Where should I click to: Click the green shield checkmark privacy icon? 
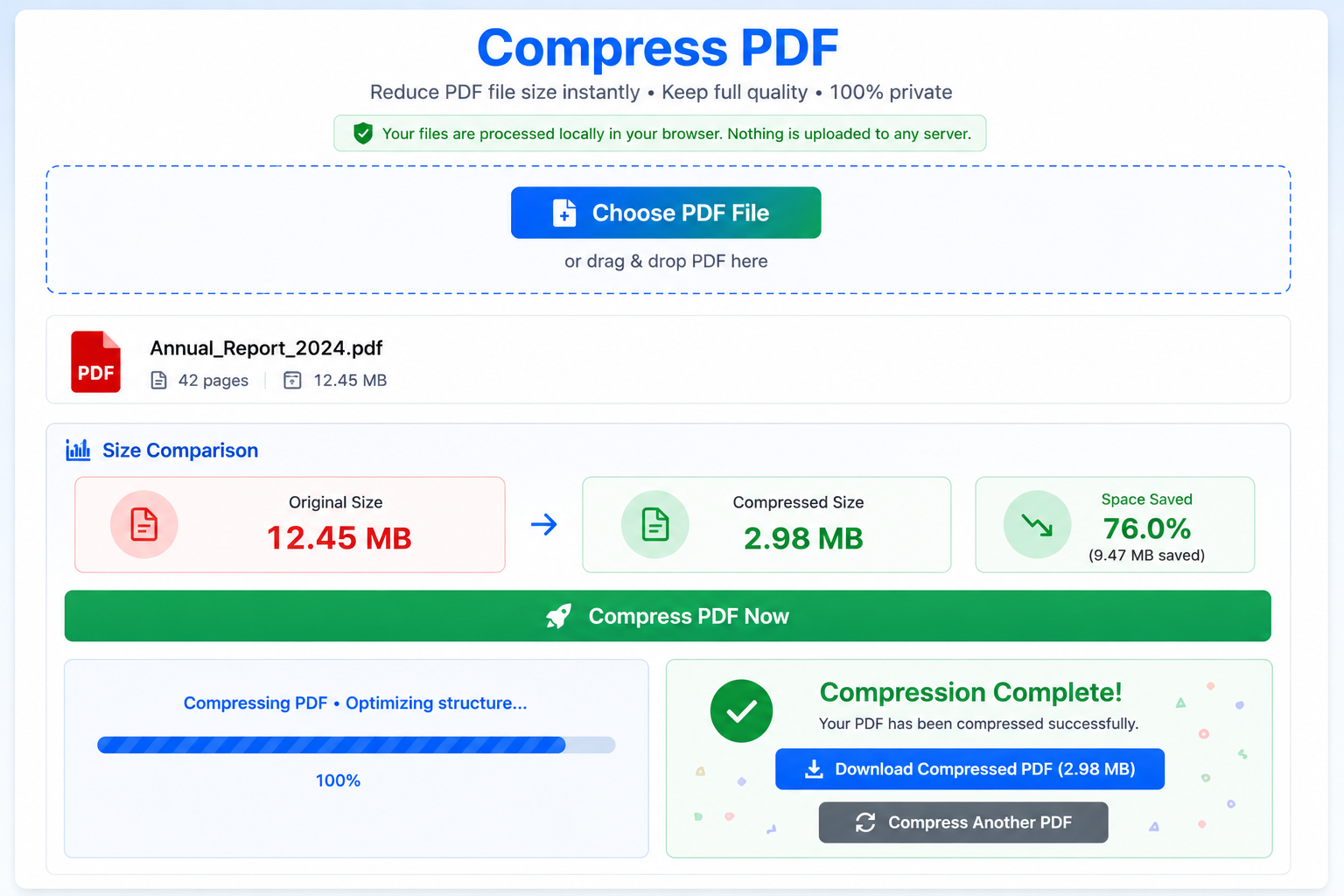[363, 133]
